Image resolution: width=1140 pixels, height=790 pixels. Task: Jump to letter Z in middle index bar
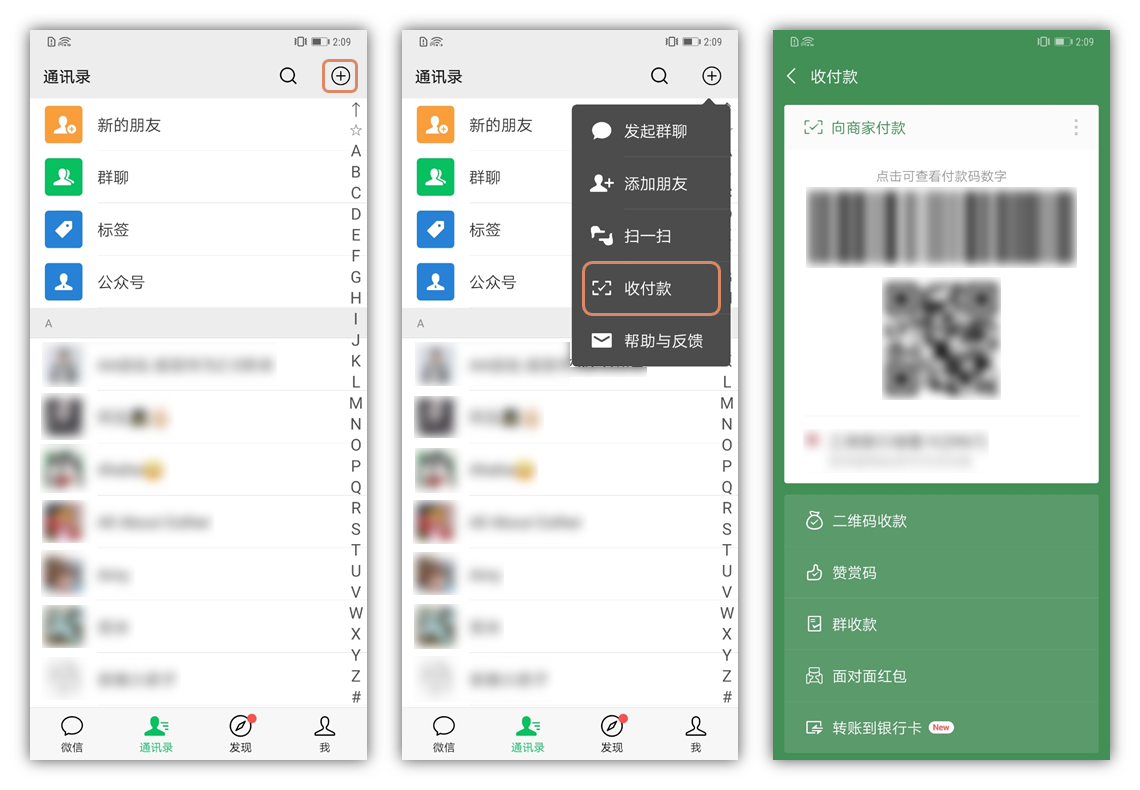[726, 676]
